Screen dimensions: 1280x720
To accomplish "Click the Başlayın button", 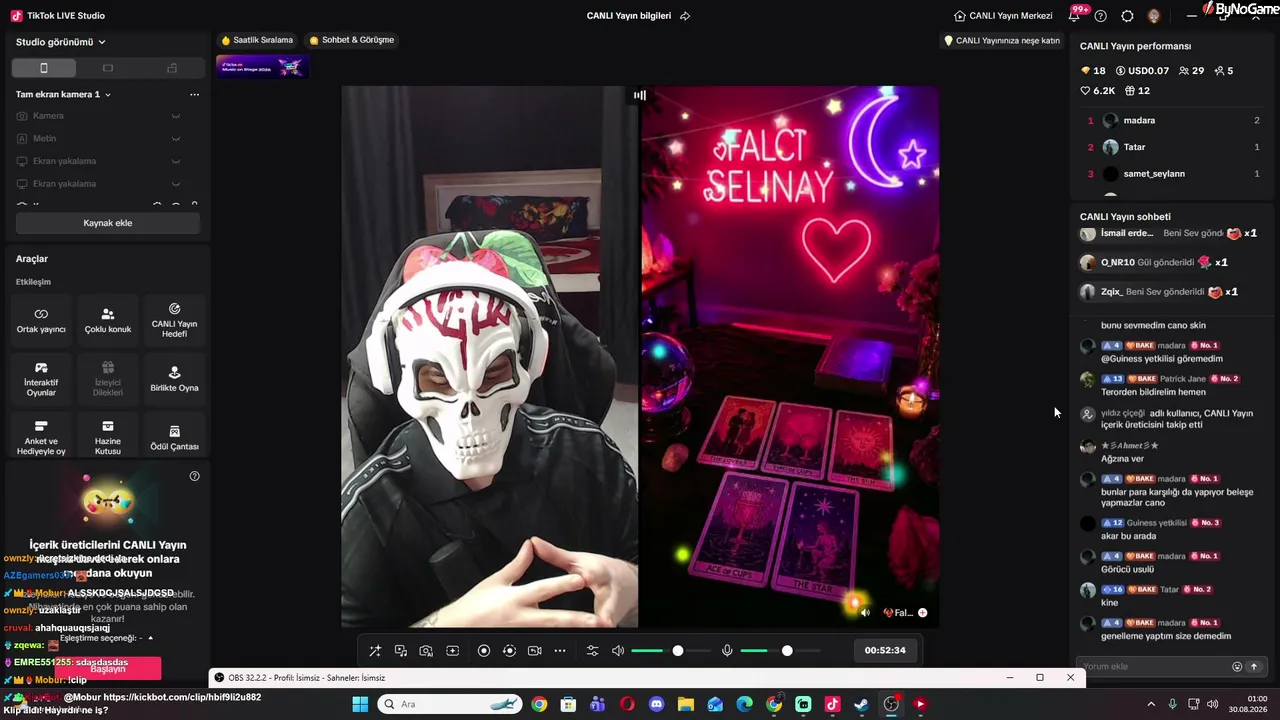I will 107,669.
